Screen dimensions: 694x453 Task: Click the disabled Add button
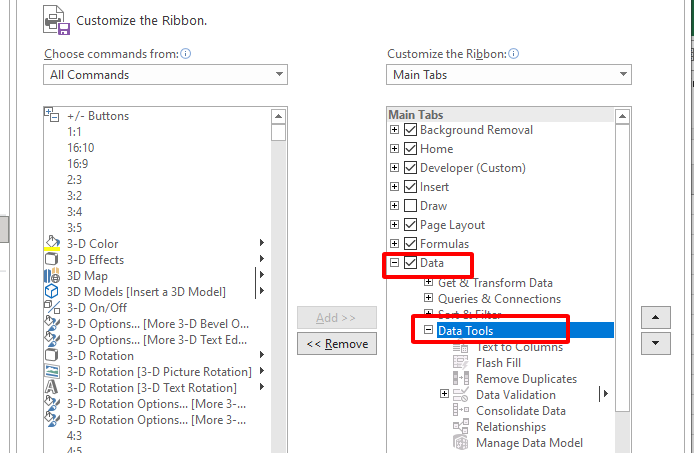point(337,317)
